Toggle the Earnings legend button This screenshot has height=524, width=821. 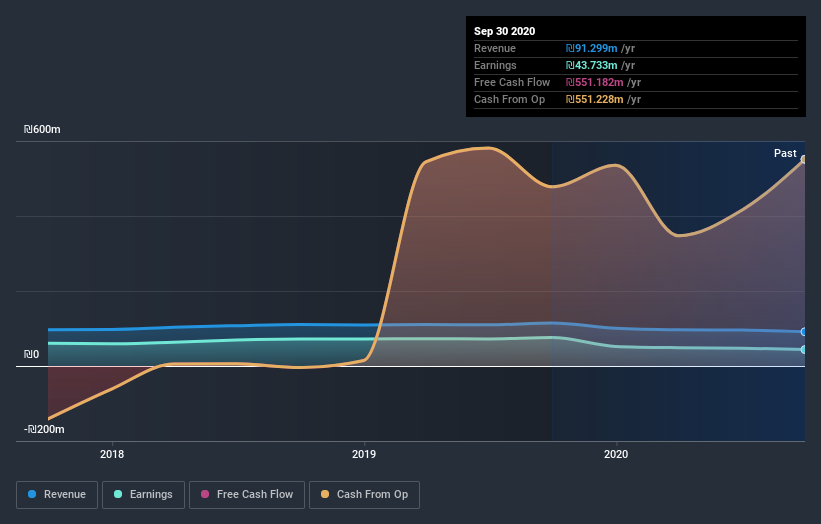pos(143,495)
